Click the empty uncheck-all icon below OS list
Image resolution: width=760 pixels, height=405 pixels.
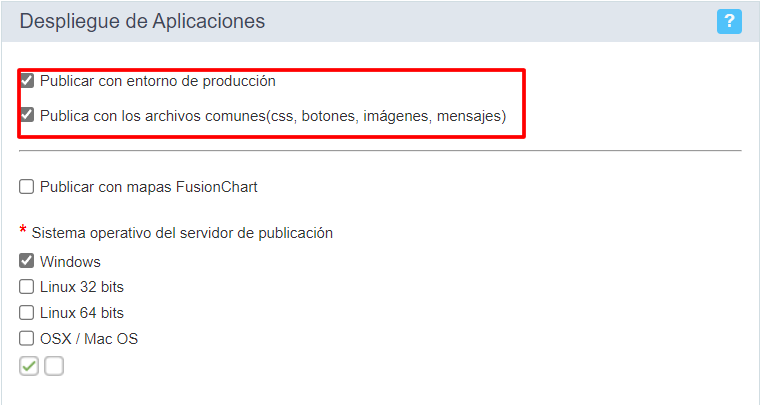click(x=54, y=366)
